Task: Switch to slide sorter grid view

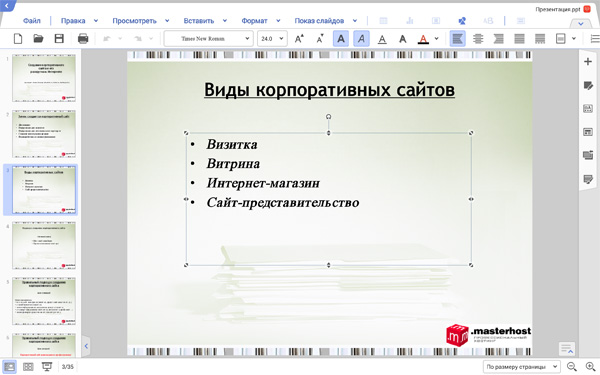Action: (x=28, y=367)
